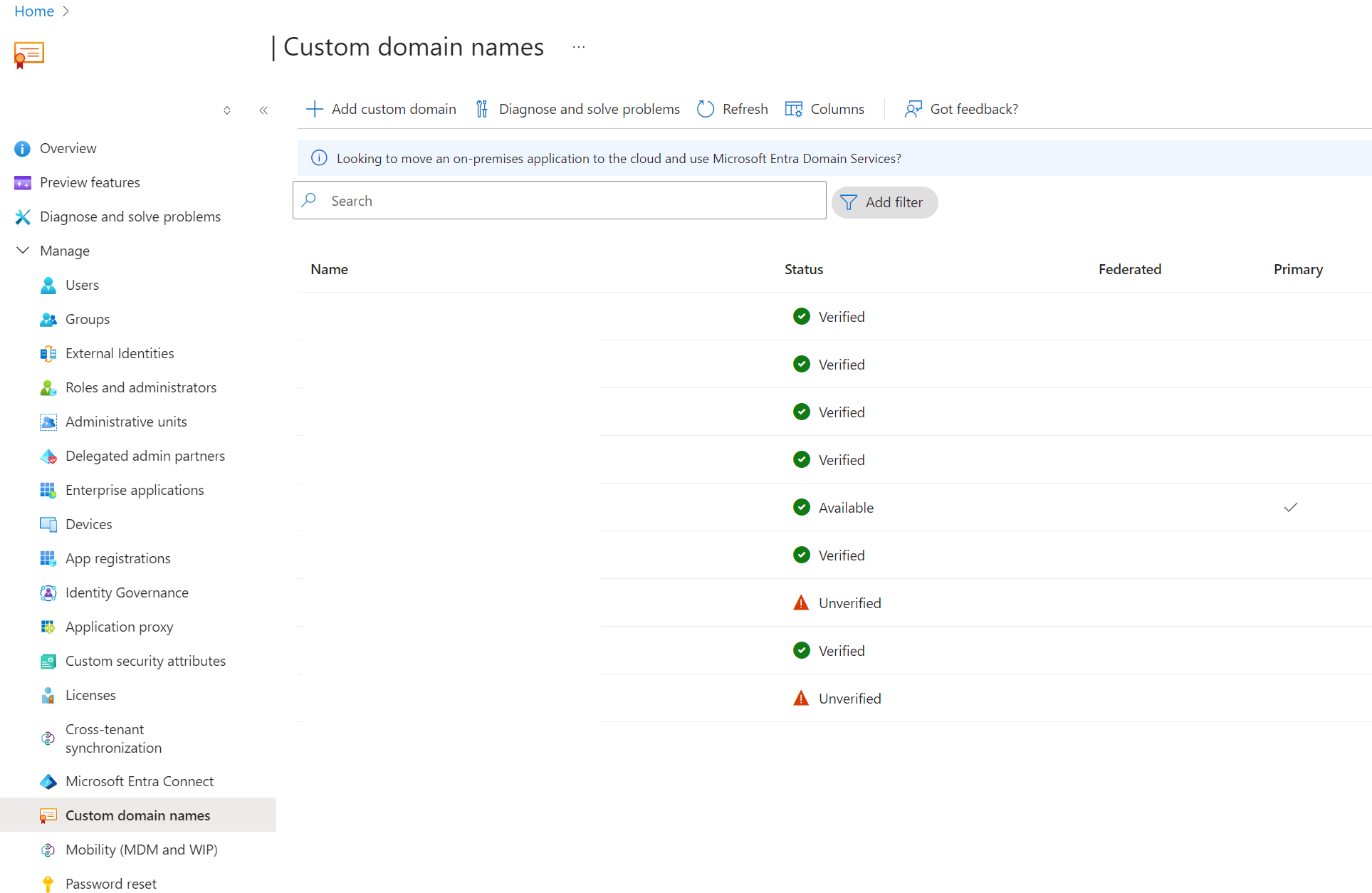This screenshot has width=1372, height=893.
Task: Click the Roles and administrators icon
Action: pos(48,387)
